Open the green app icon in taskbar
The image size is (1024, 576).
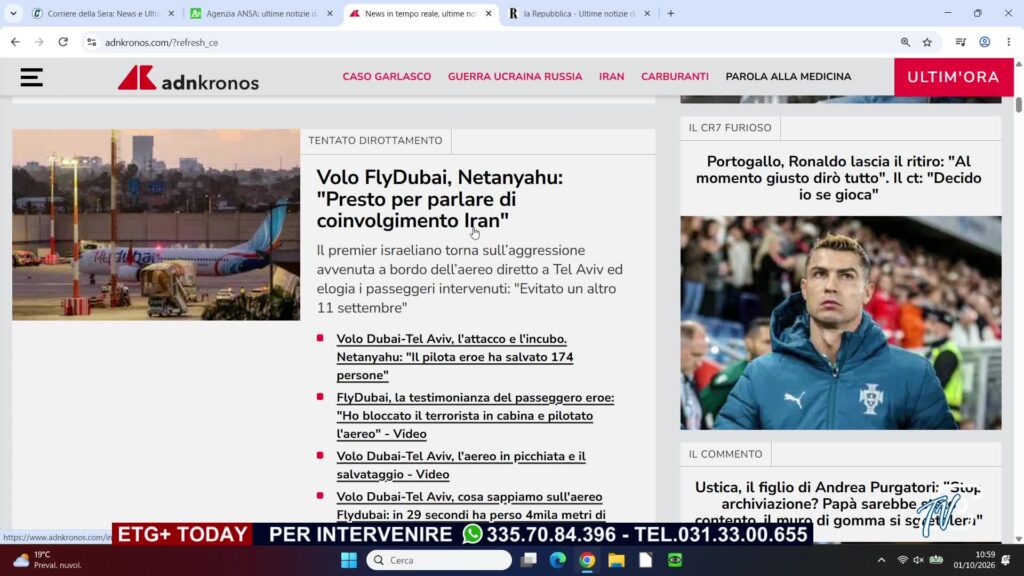(675, 560)
